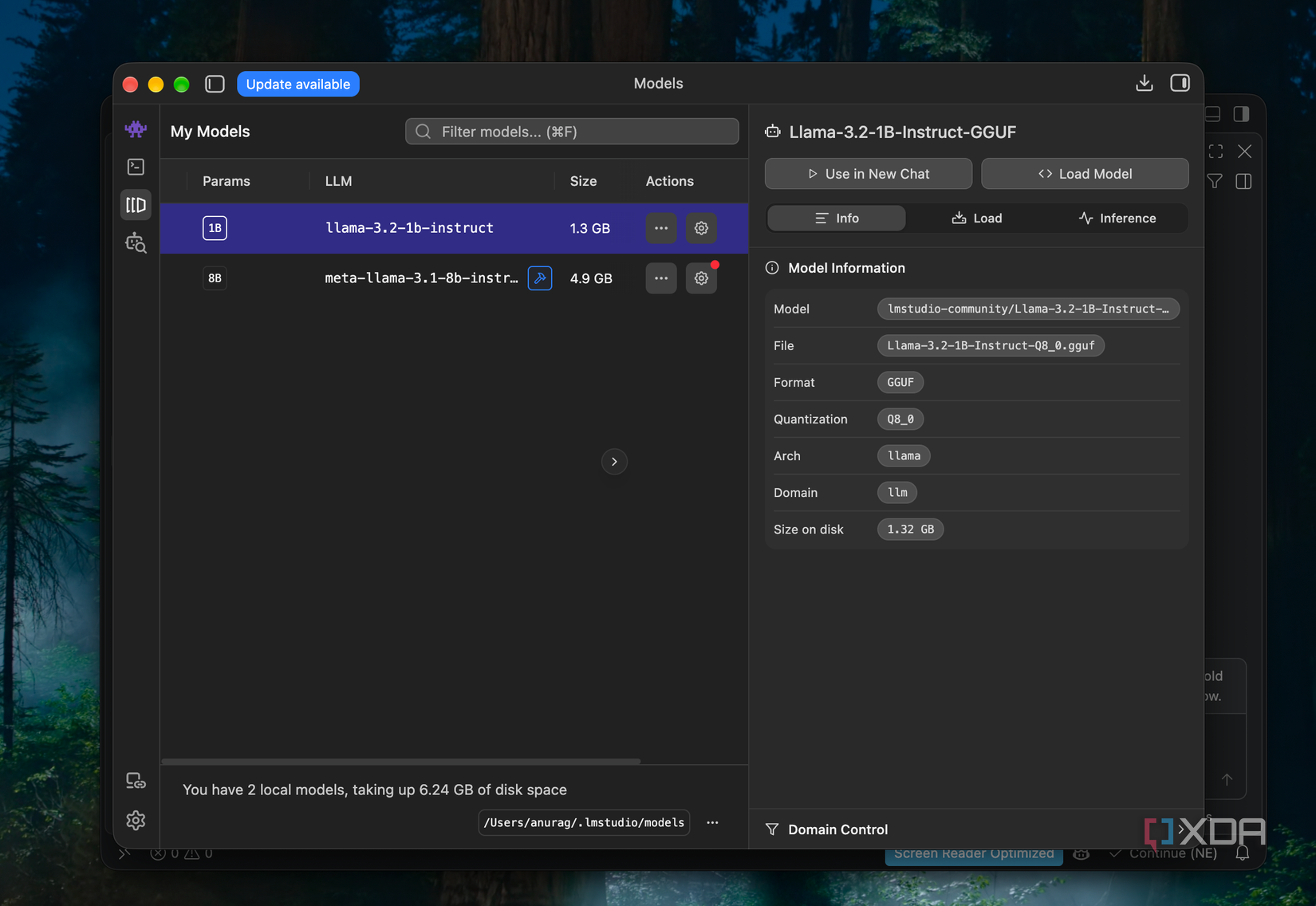1316x906 pixels.
Task: Click the Load Model button
Action: (x=1085, y=174)
